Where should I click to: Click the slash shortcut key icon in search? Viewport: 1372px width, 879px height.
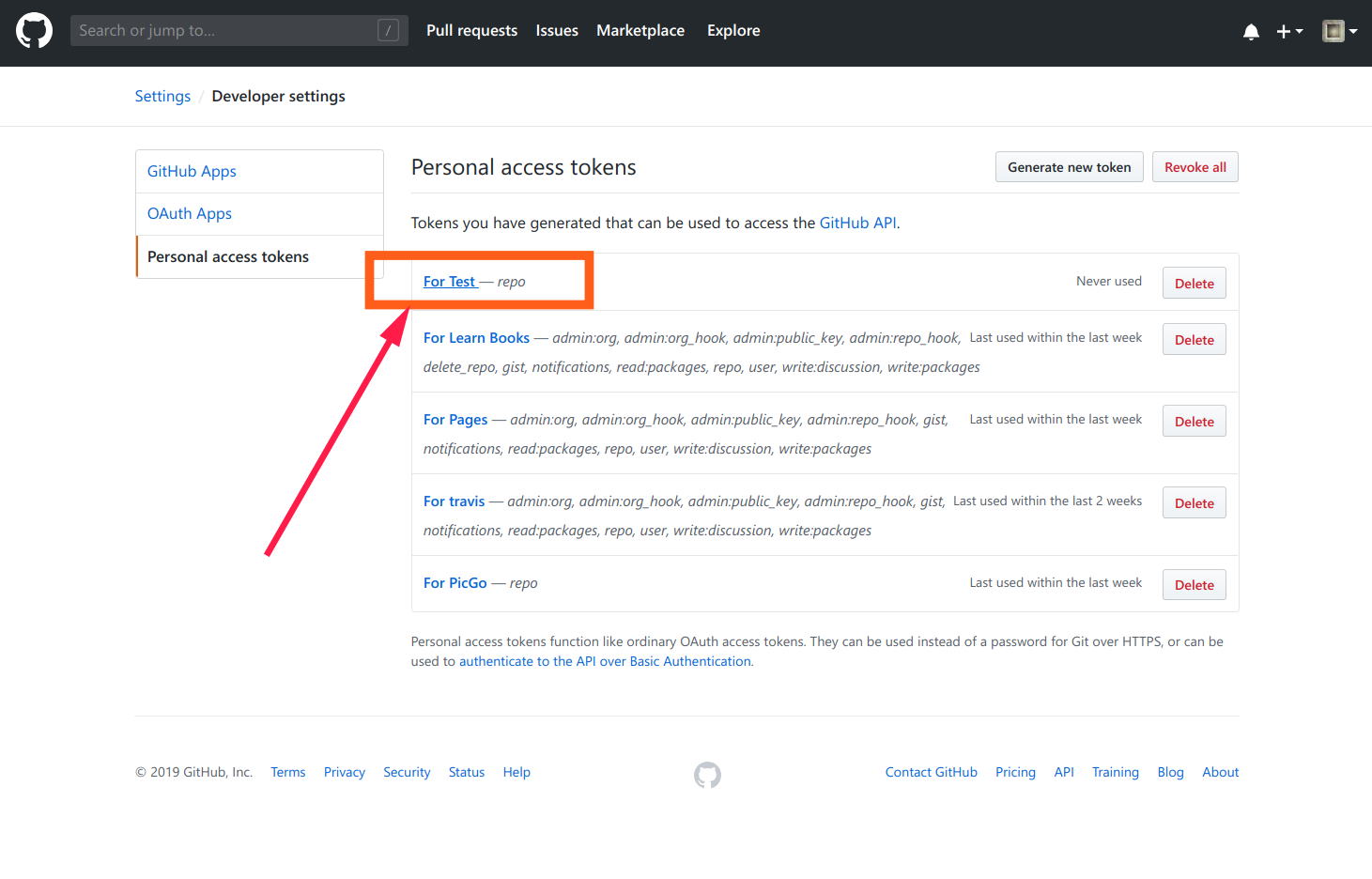click(x=388, y=31)
